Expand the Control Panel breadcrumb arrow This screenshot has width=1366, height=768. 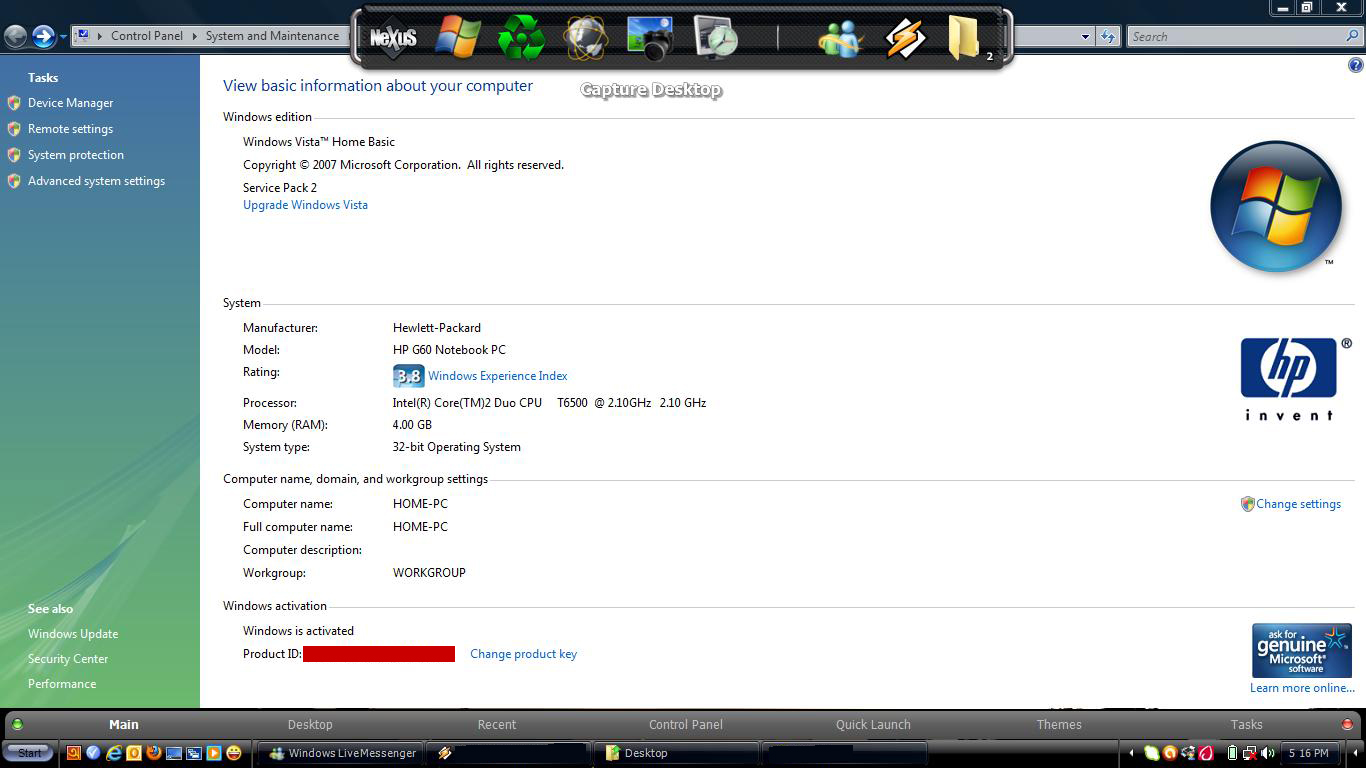tap(194, 36)
